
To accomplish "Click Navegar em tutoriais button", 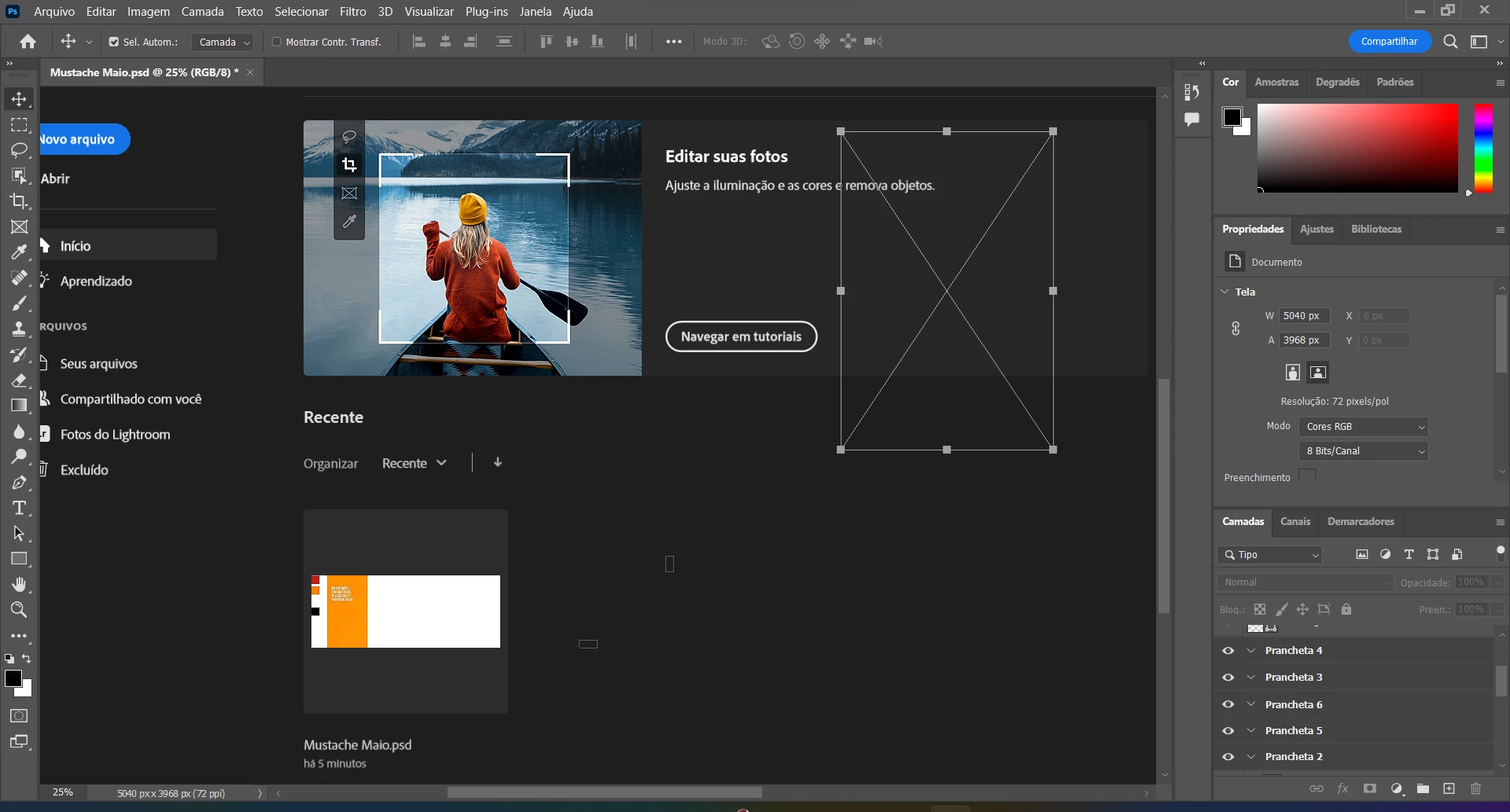I will [x=741, y=336].
